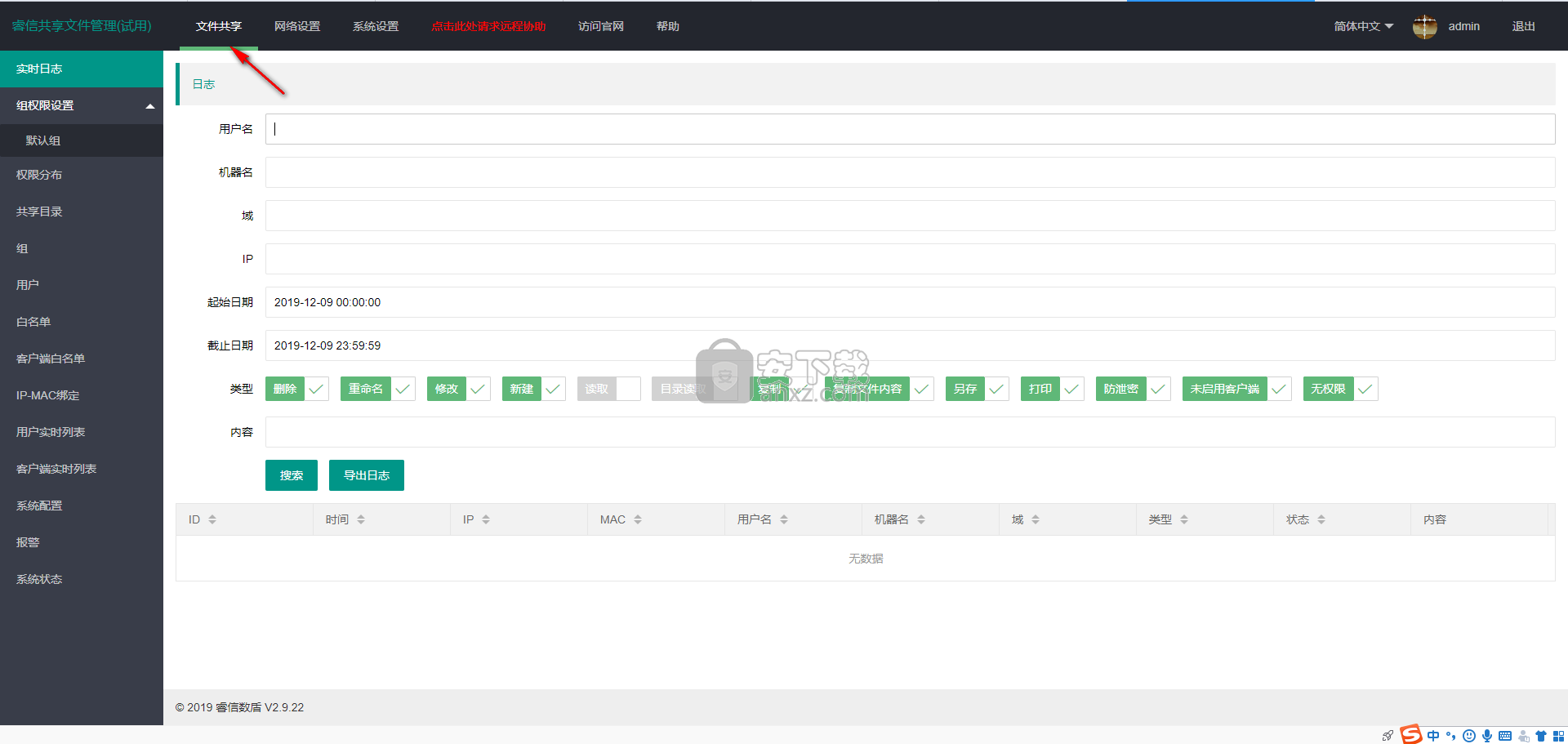The image size is (1568, 744).
Task: Open the 起始日期 date picker field
Action: click(910, 302)
